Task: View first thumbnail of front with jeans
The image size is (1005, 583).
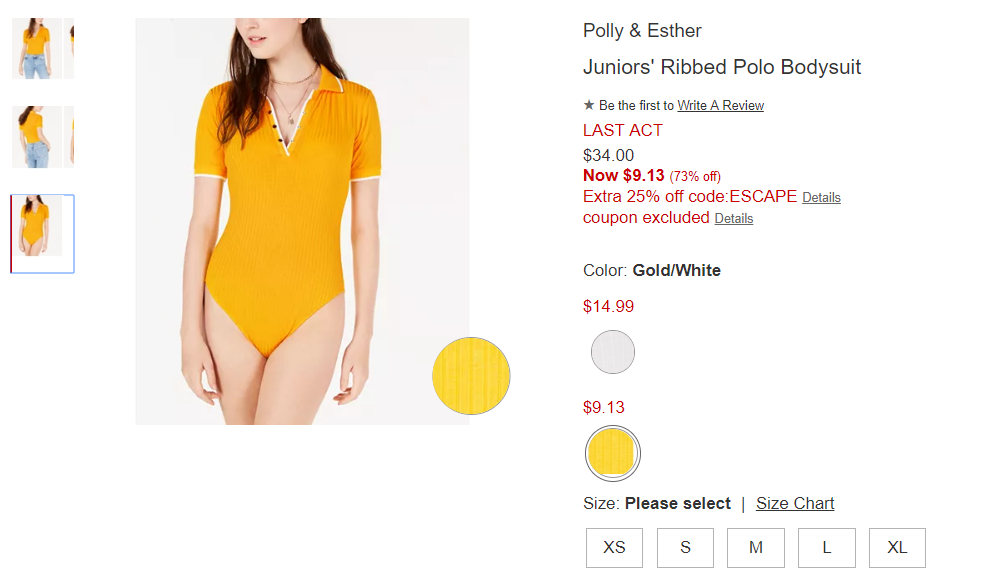Action: click(x=37, y=49)
